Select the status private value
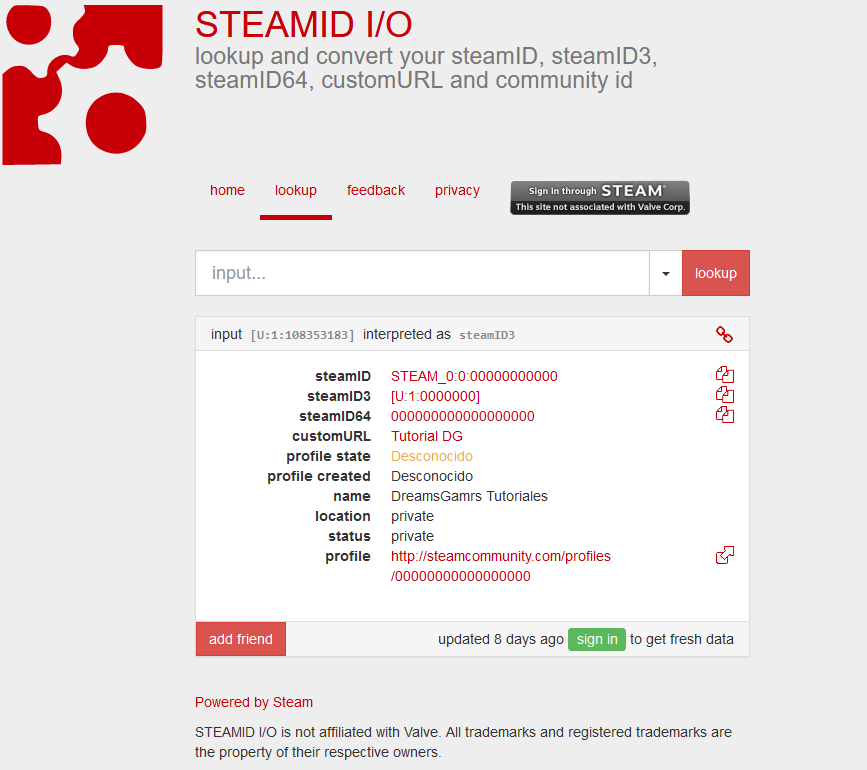Image resolution: width=867 pixels, height=770 pixels. pyautogui.click(x=412, y=536)
